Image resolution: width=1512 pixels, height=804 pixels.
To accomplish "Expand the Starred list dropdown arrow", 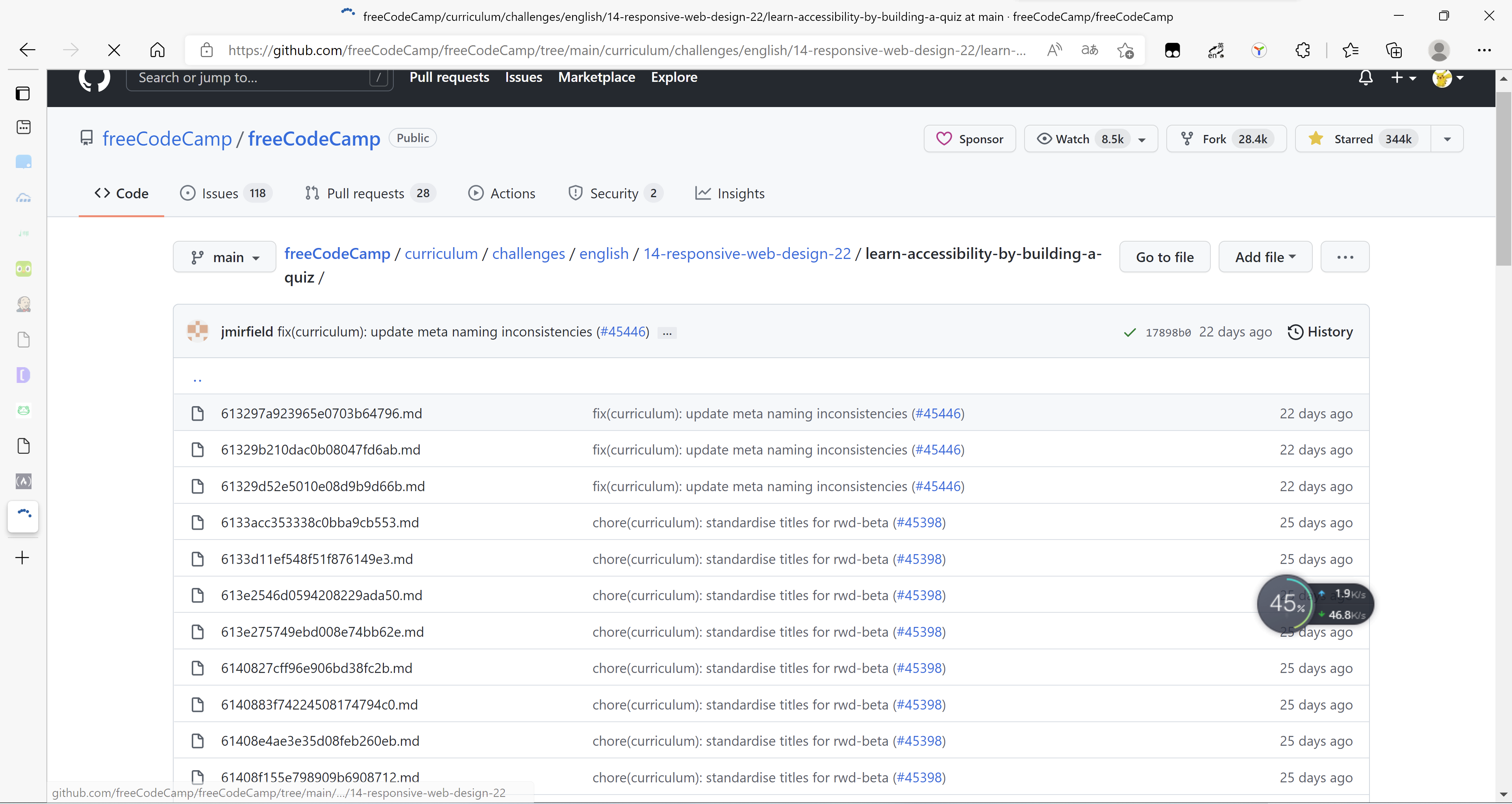I will tap(1447, 139).
